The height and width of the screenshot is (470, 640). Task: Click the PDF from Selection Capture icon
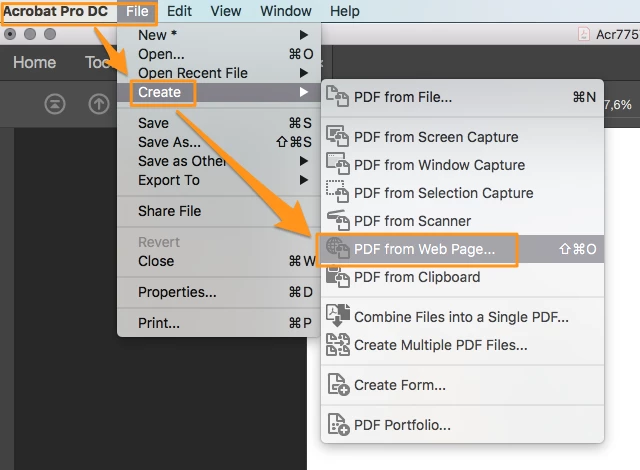click(337, 192)
